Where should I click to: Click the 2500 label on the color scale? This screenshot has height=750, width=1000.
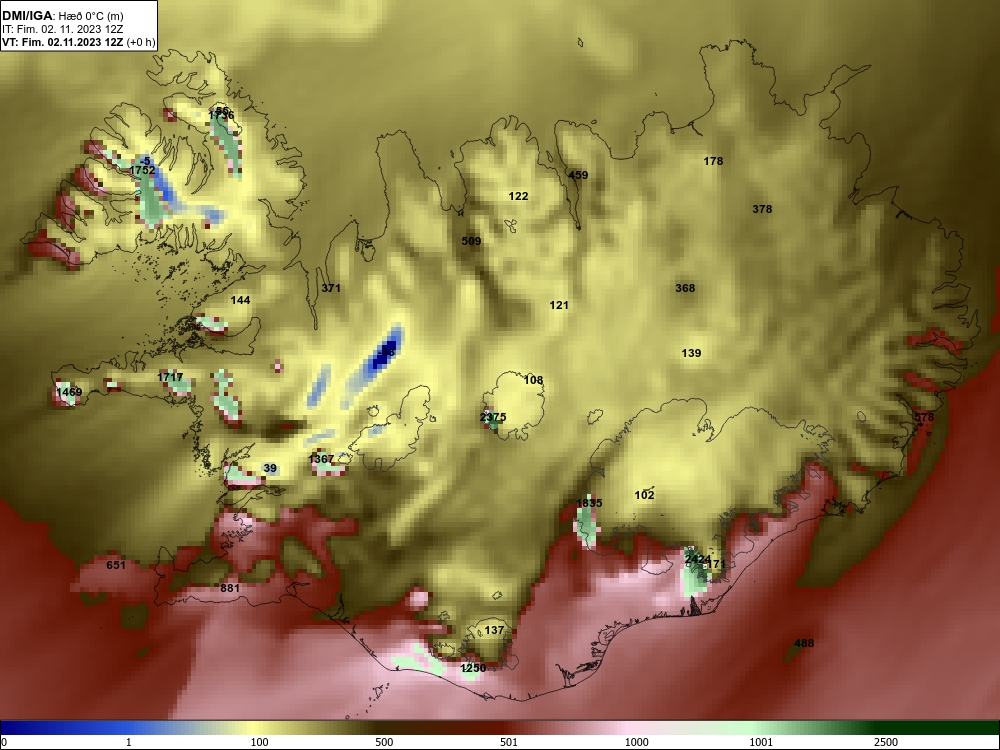[886, 742]
